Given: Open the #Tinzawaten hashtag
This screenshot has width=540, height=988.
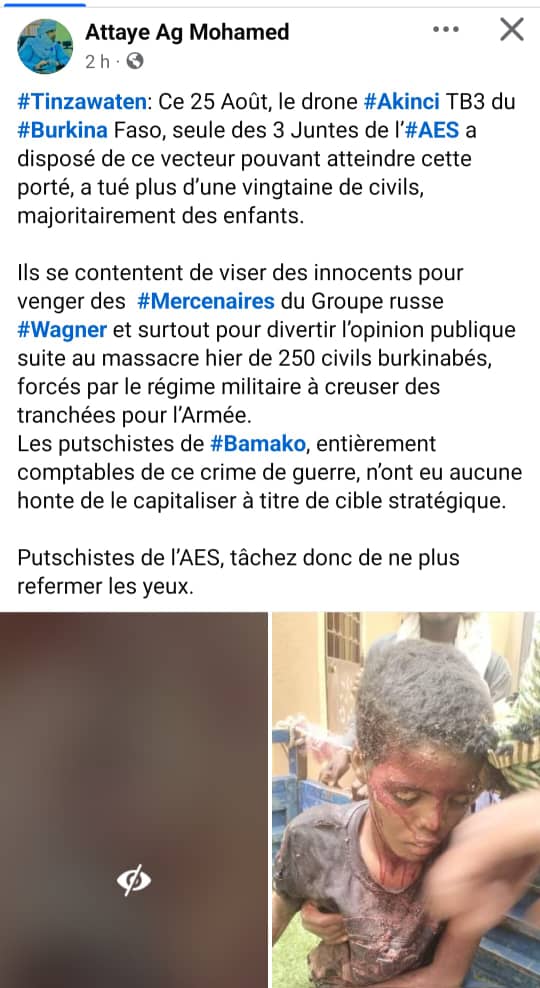Looking at the screenshot, I should coord(84,101).
